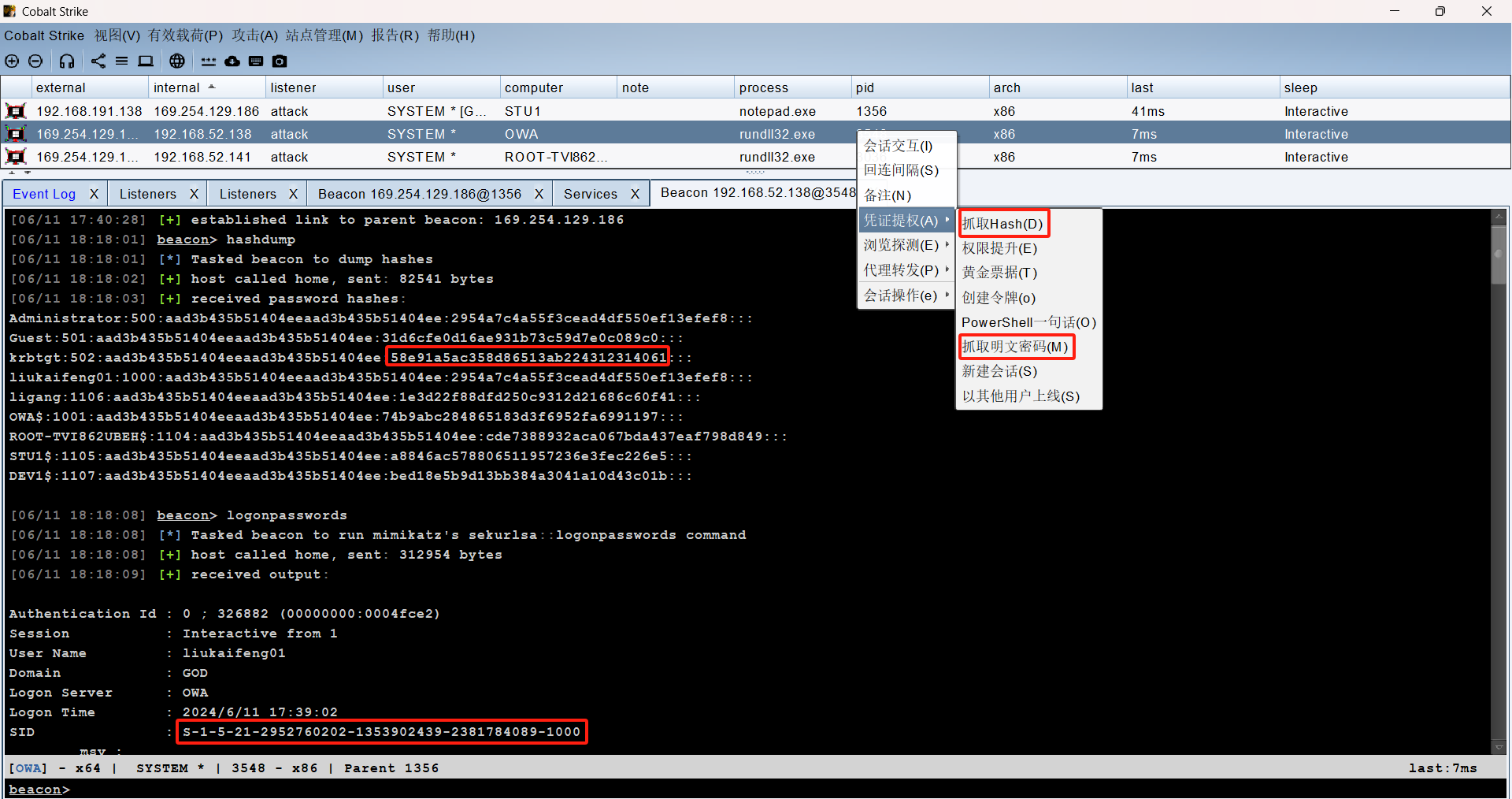Click the disconnect minus icon in toolbar
The image size is (1512, 799).
click(35, 61)
